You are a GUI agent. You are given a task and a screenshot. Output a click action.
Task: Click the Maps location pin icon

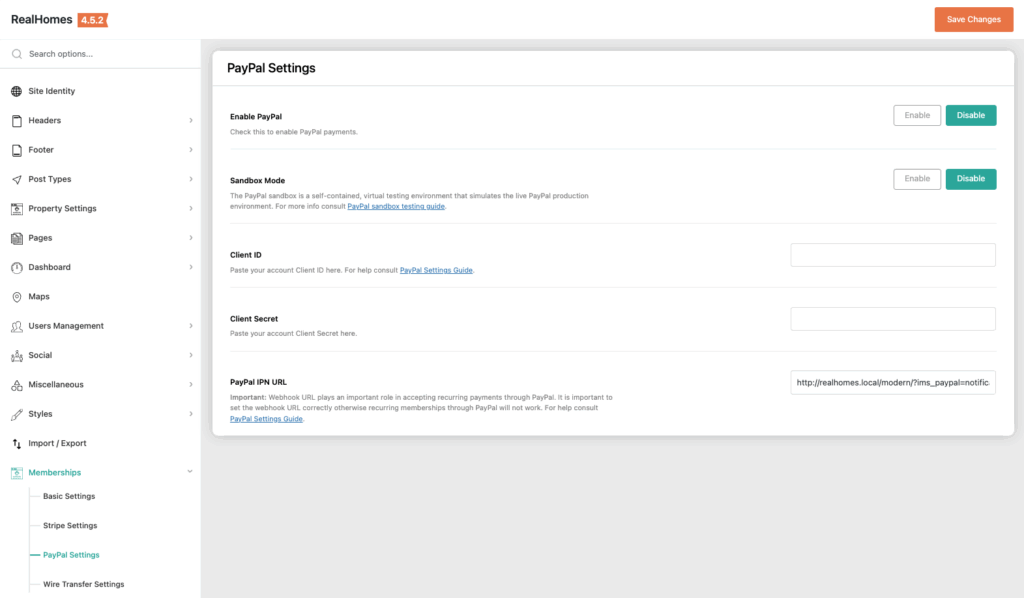click(x=16, y=297)
